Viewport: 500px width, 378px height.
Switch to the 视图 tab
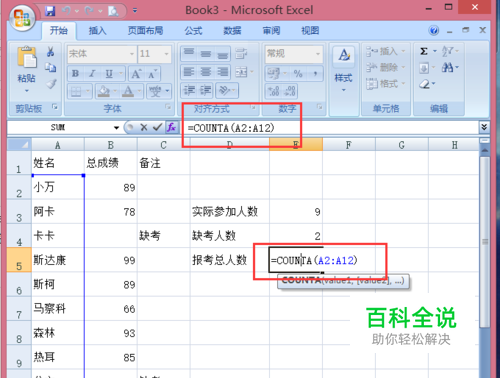(x=310, y=31)
